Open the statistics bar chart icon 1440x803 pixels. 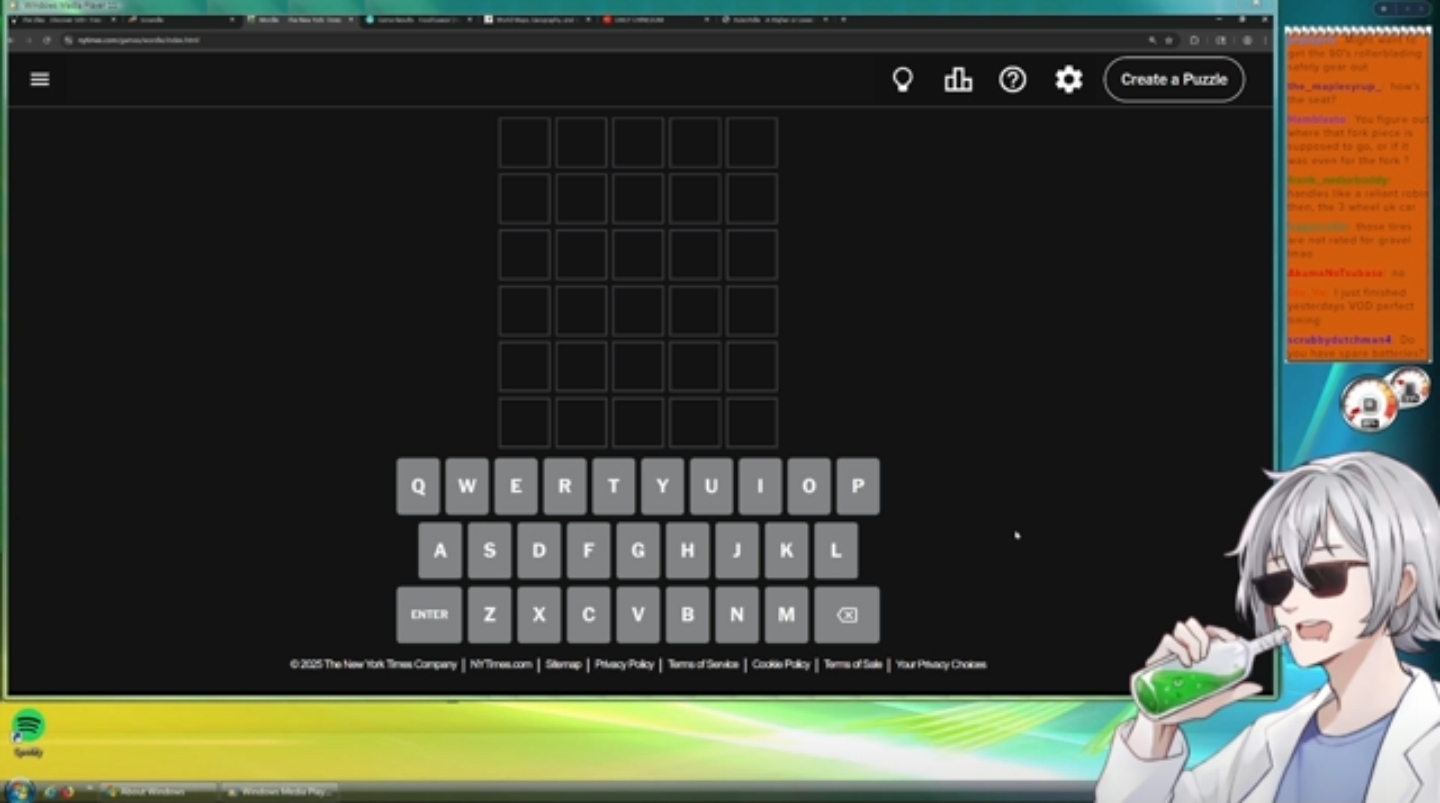pos(958,79)
